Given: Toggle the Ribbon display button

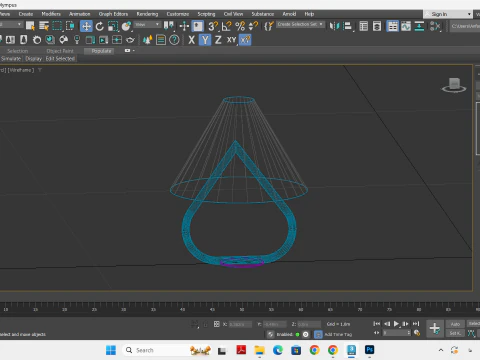Looking at the screenshot, I should tap(393, 26).
